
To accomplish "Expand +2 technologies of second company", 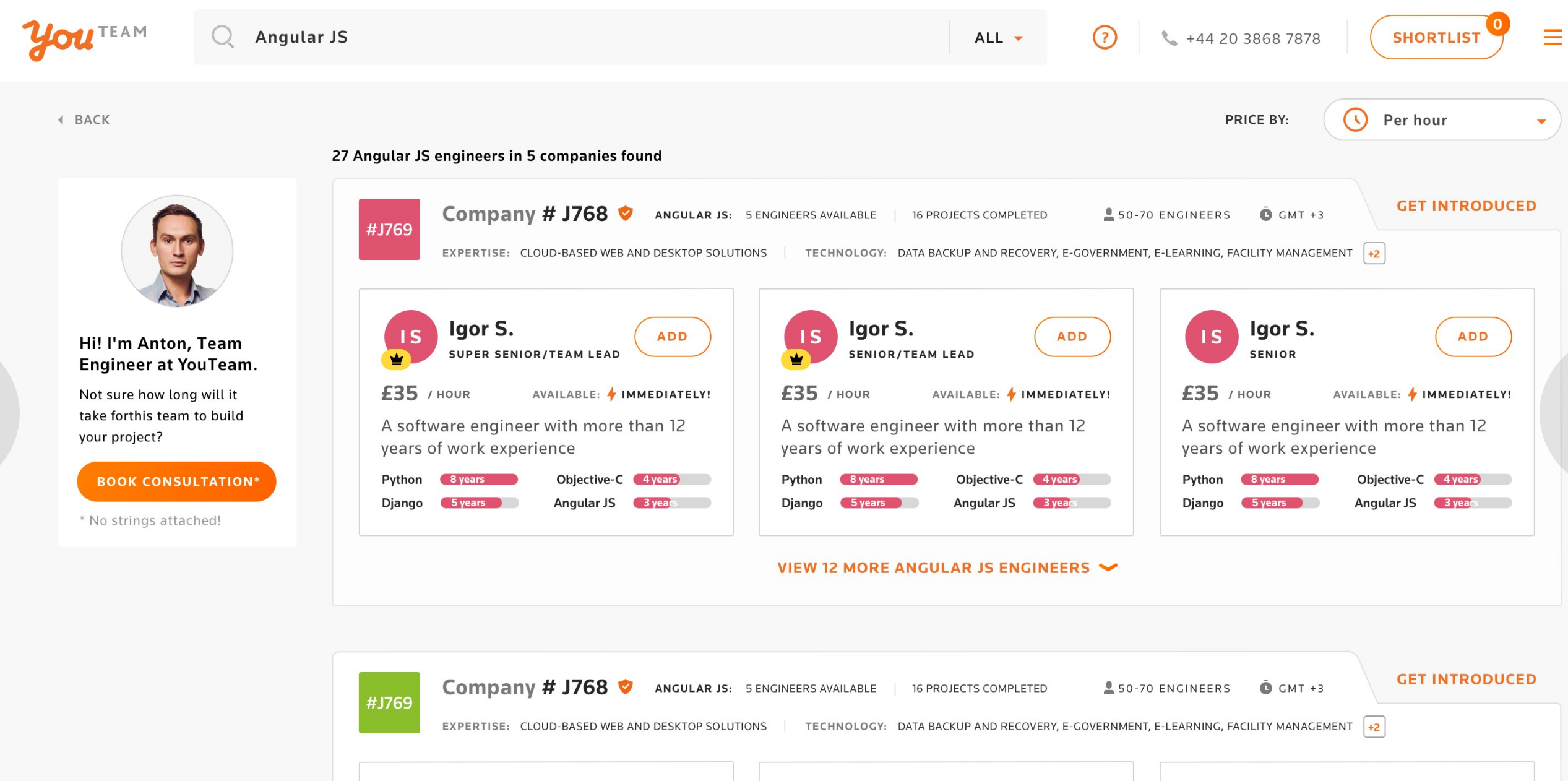I will click(x=1374, y=727).
